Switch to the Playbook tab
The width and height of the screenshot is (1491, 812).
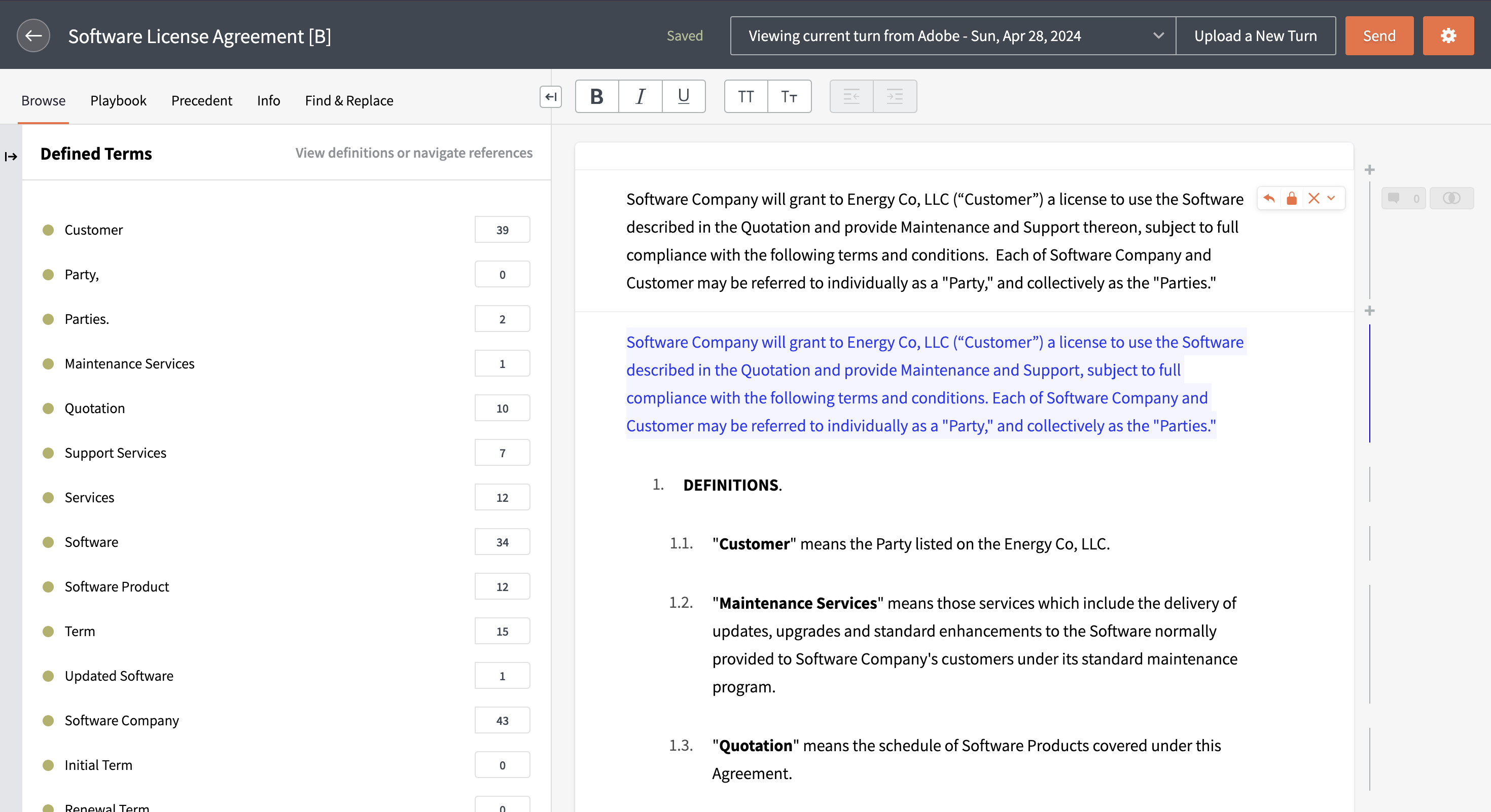point(118,101)
